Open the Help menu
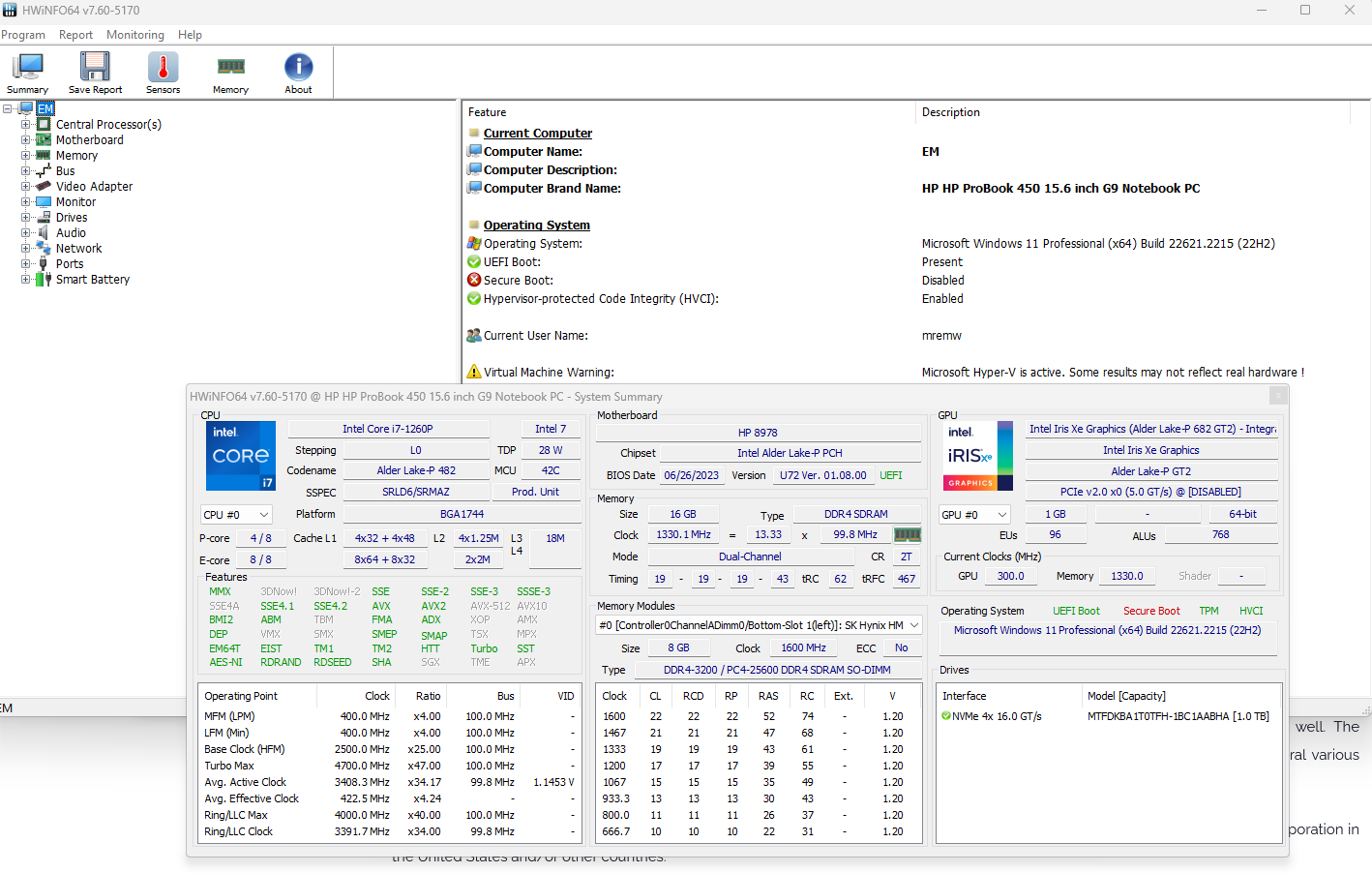 pos(190,35)
